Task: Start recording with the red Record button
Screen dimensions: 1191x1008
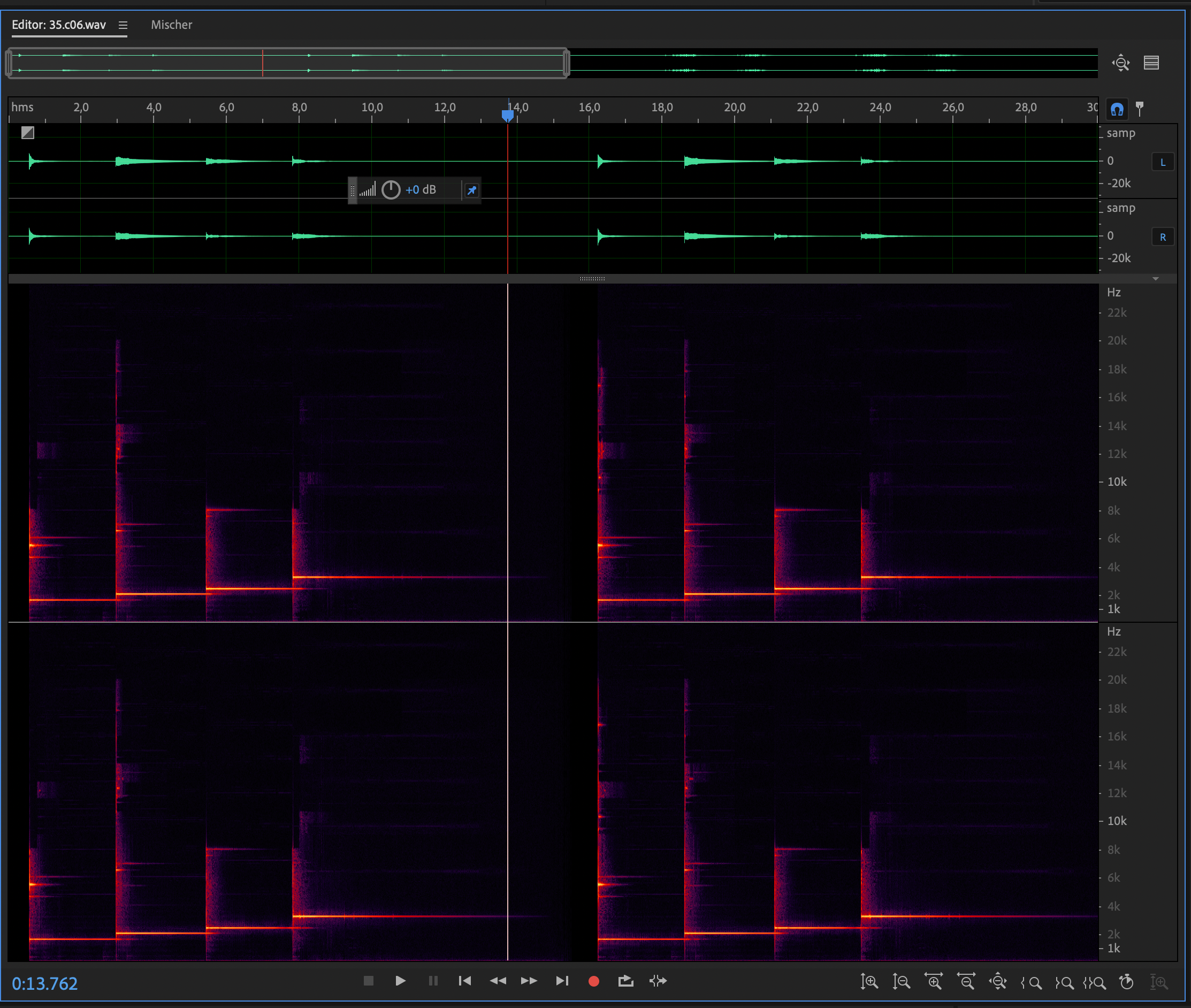Action: 593,981
